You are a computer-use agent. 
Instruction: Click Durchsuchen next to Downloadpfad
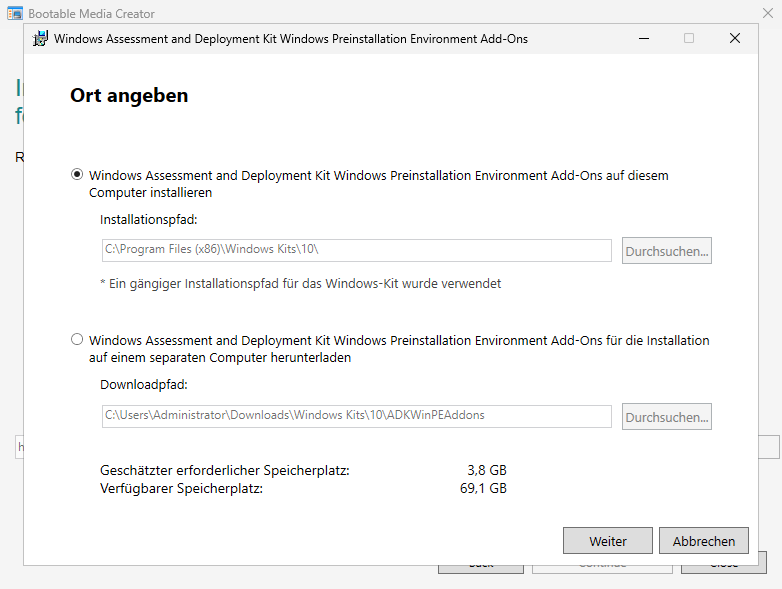point(666,416)
